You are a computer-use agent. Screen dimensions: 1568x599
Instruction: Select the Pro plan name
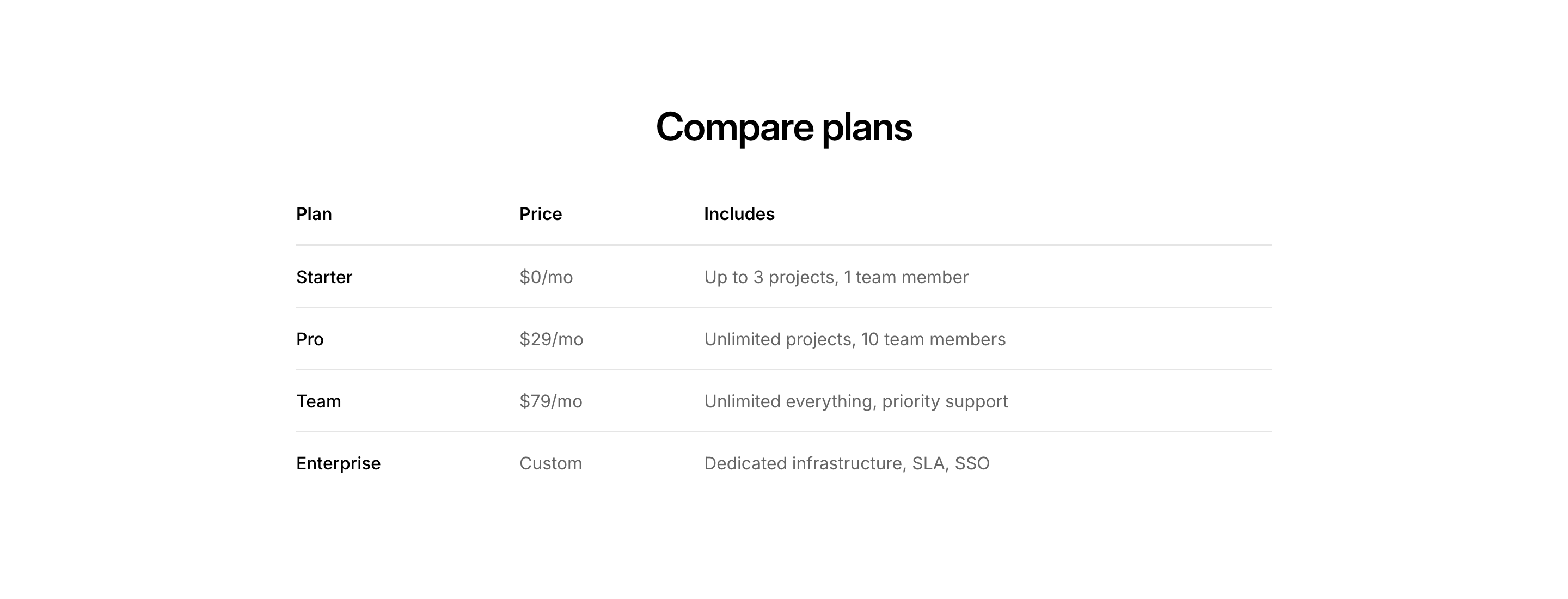310,340
